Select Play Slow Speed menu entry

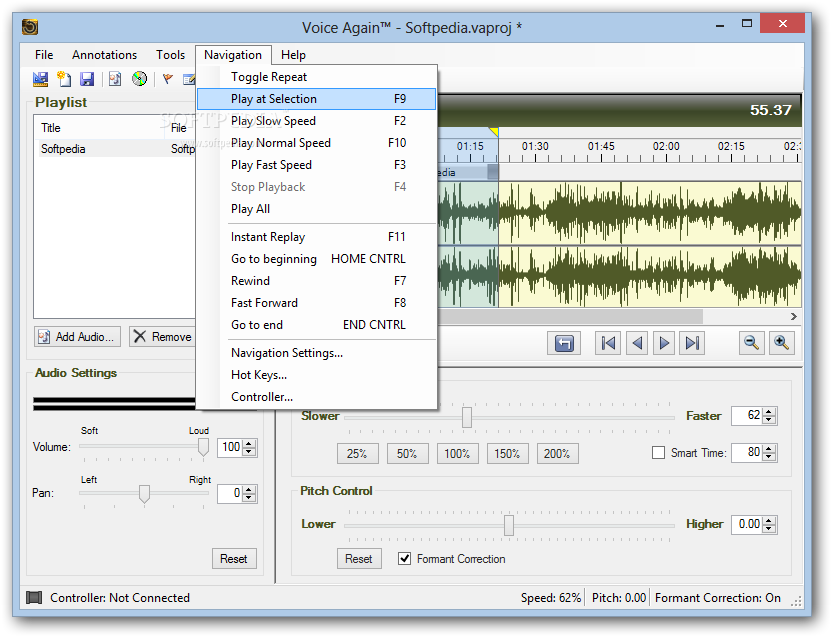click(317, 121)
